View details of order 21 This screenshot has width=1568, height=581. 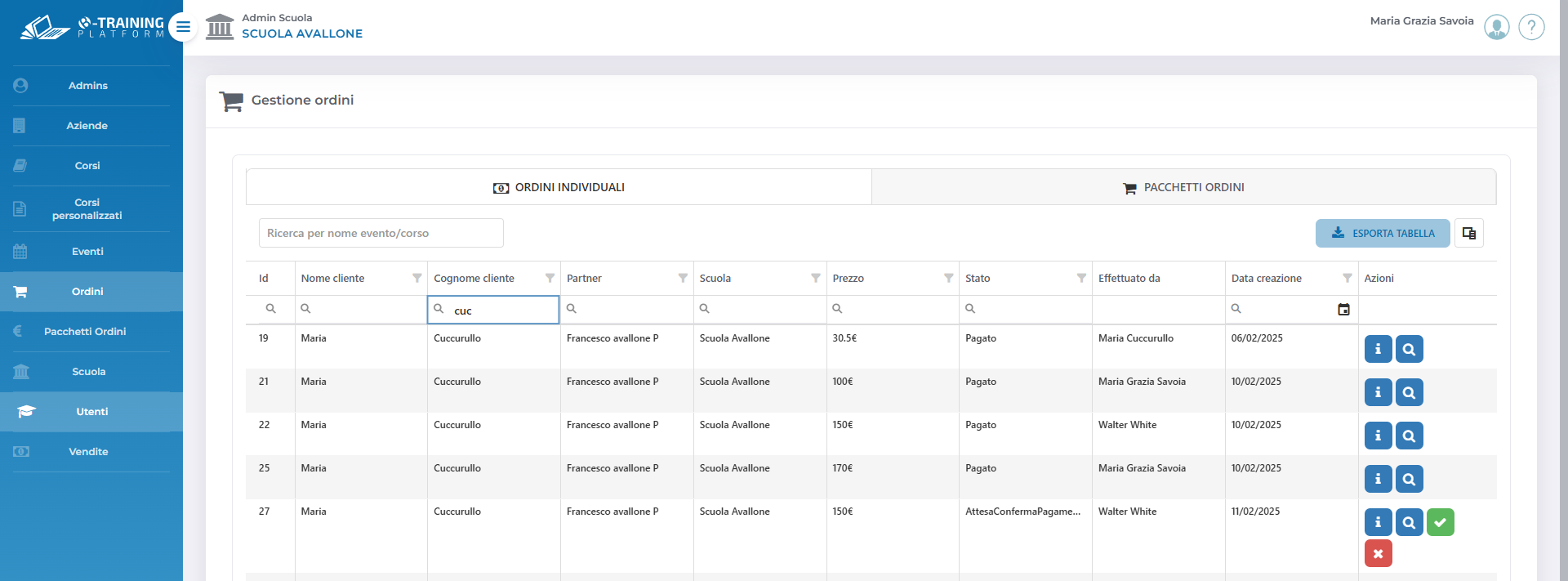tap(1409, 392)
